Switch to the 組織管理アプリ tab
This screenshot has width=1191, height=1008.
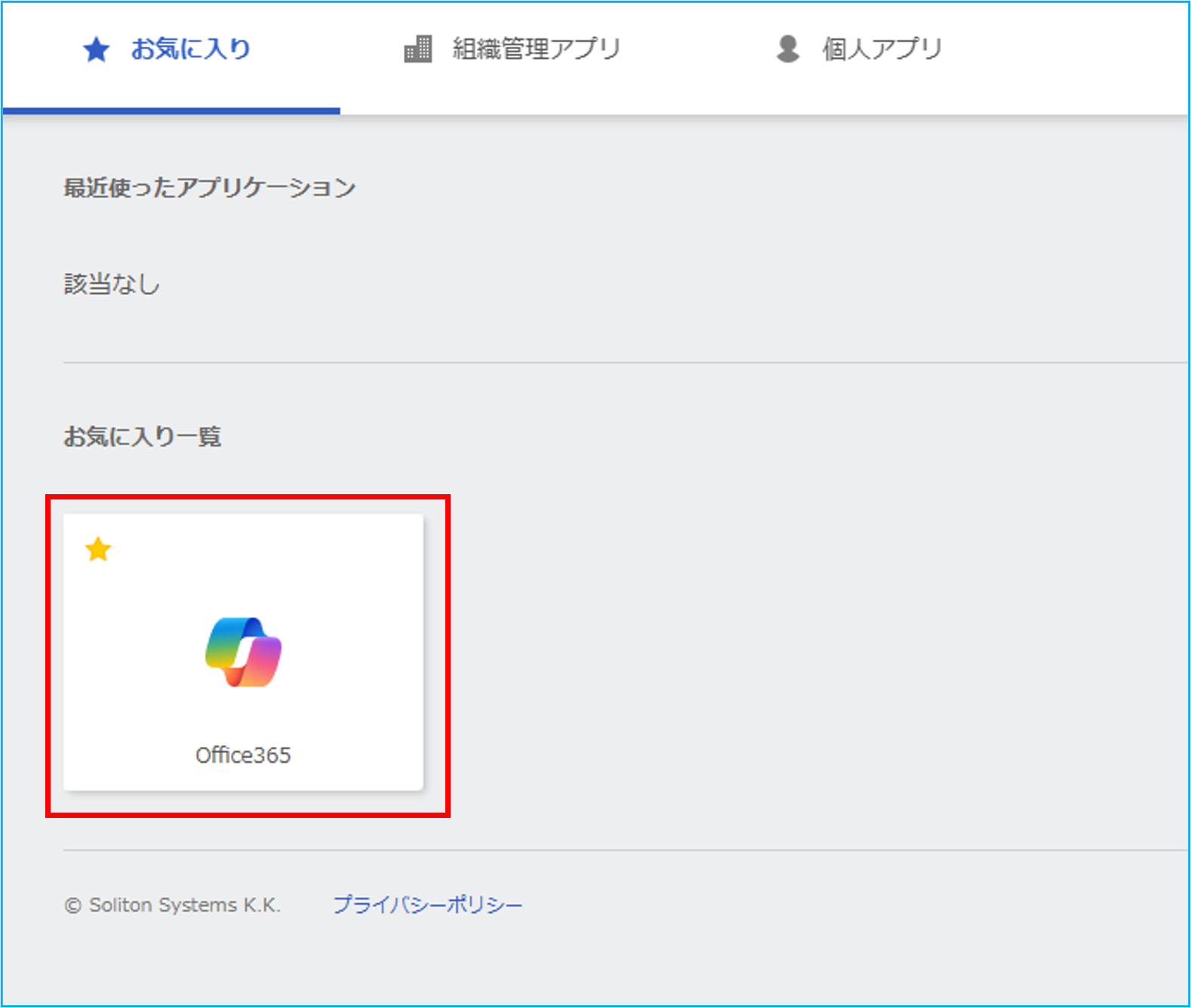pyautogui.click(x=512, y=50)
